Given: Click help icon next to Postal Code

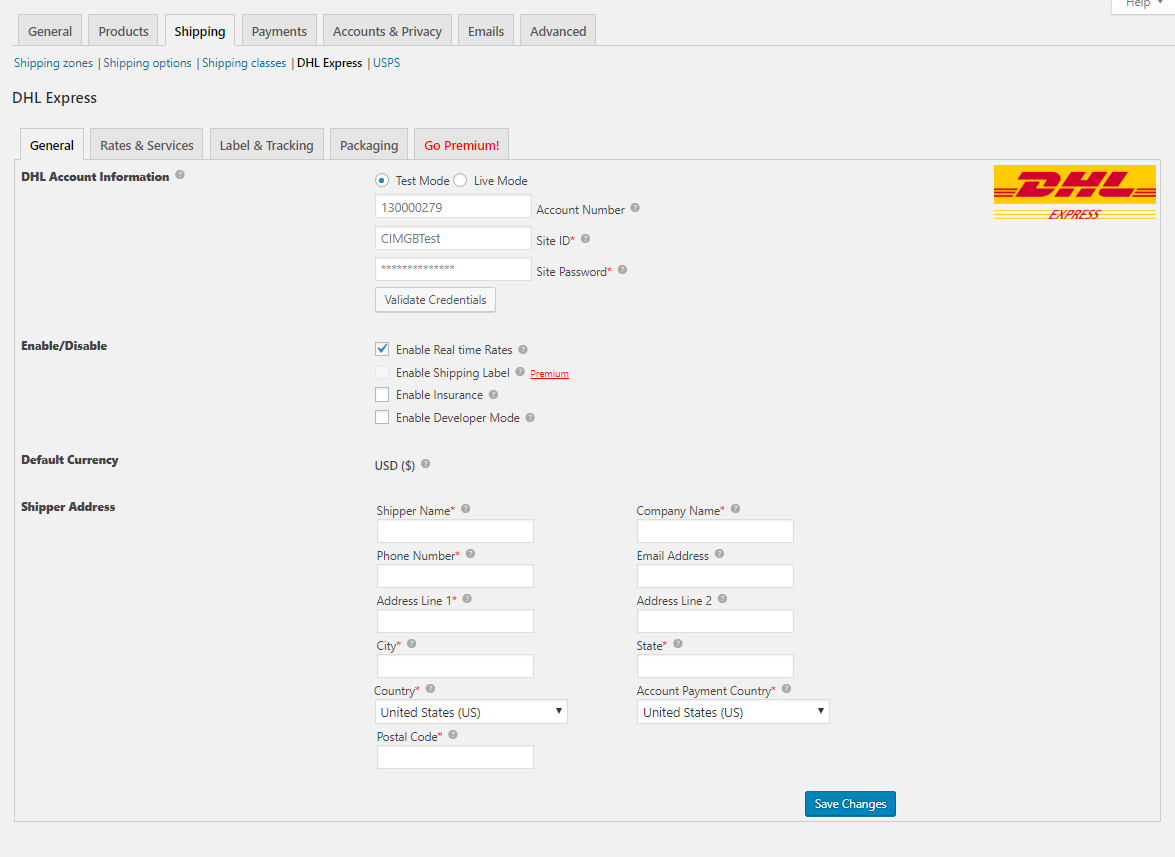Looking at the screenshot, I should coord(453,735).
